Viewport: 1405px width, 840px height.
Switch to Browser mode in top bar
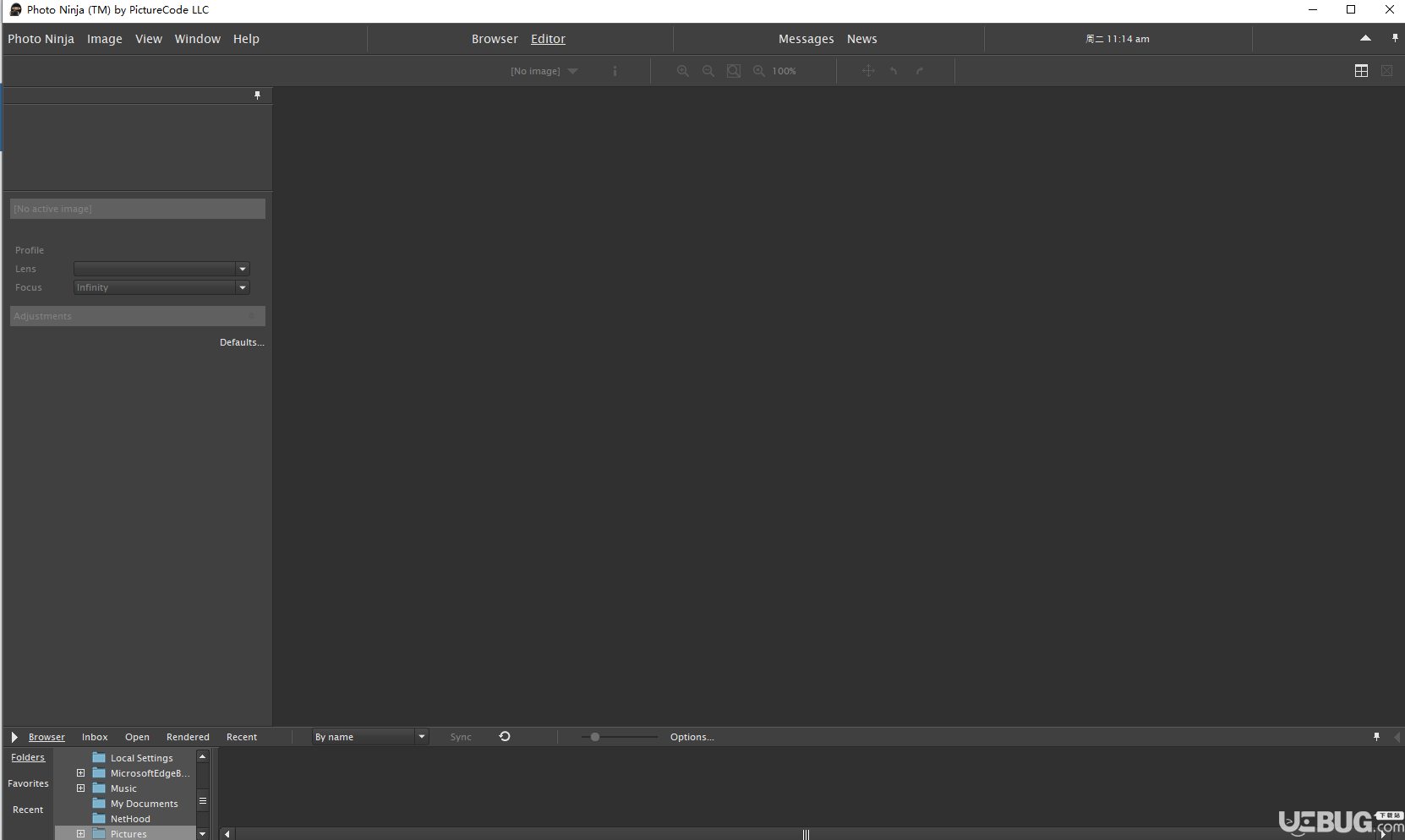tap(495, 39)
